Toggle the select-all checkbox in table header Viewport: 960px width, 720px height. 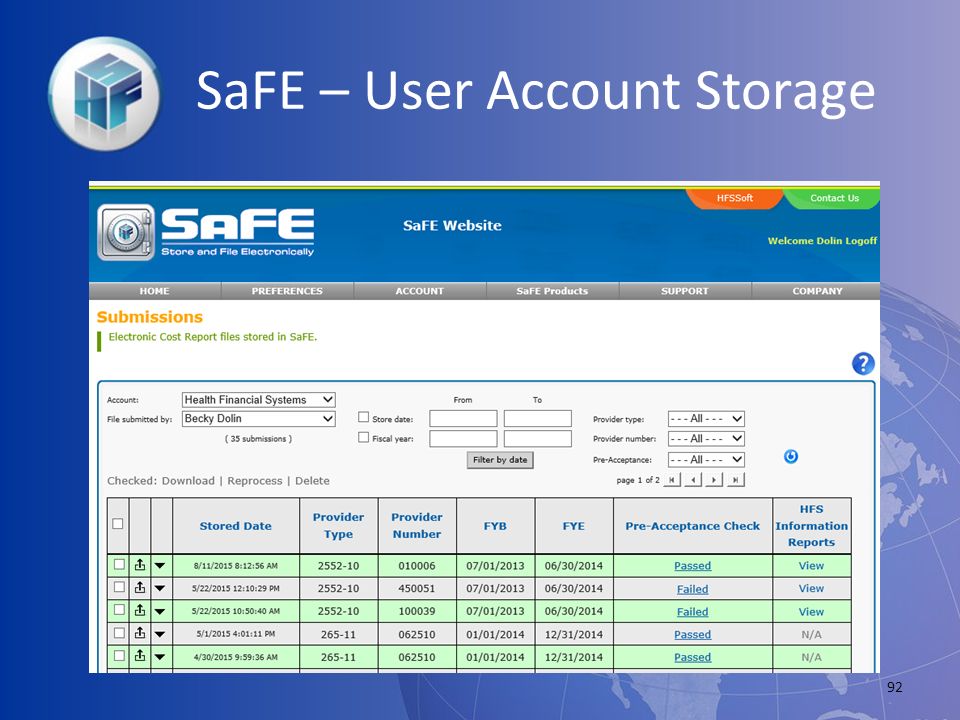coord(118,524)
